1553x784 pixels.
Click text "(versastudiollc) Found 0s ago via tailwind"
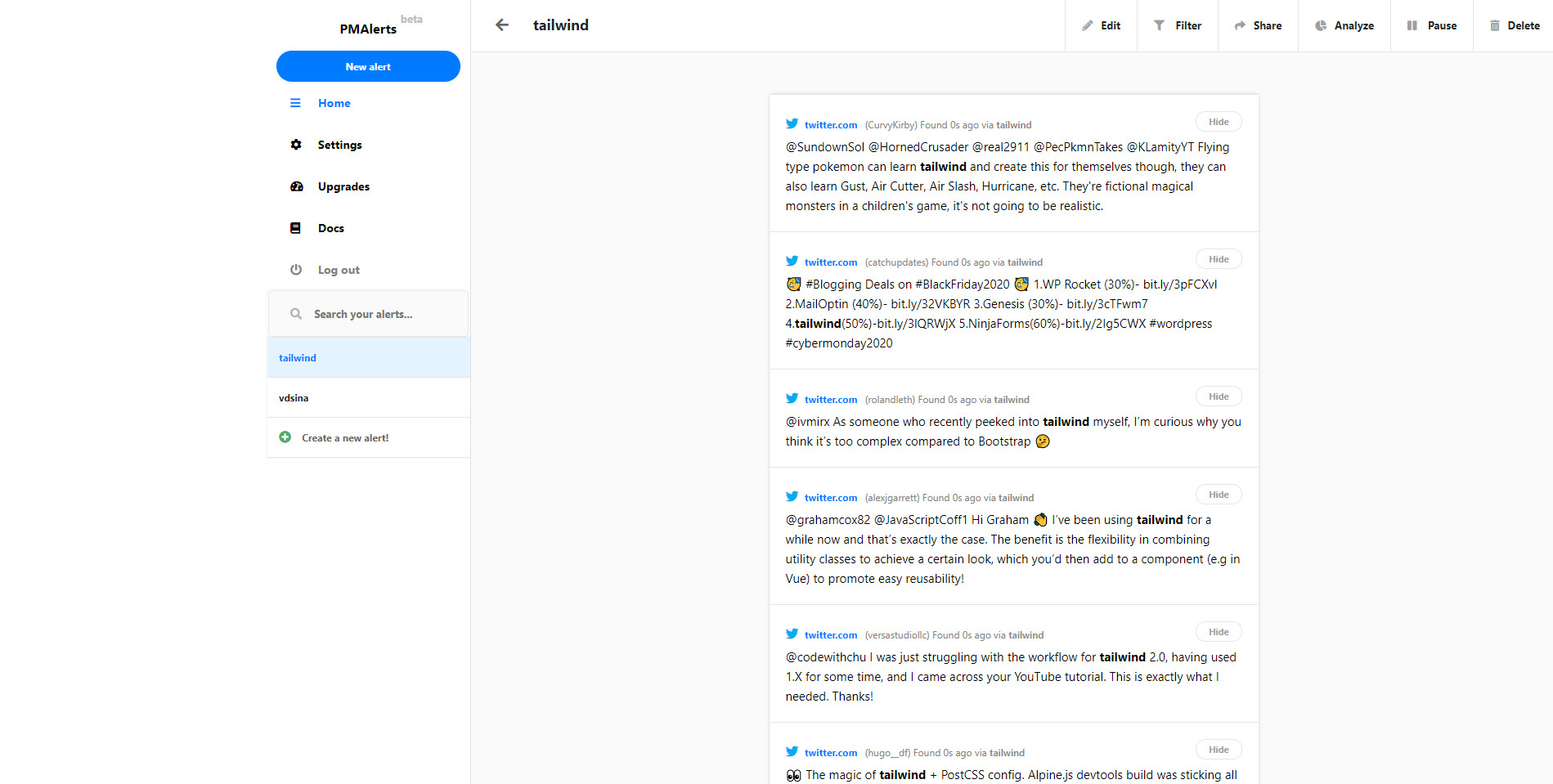(954, 635)
